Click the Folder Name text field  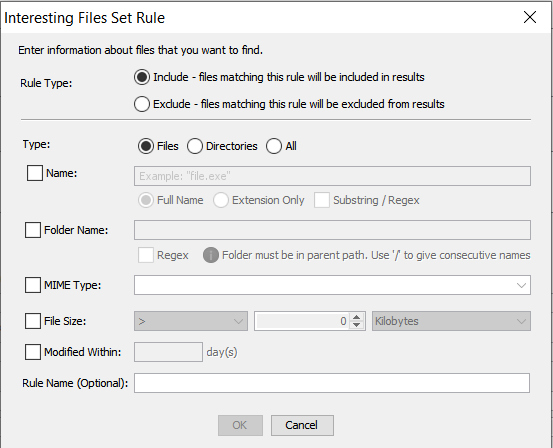coord(332,230)
